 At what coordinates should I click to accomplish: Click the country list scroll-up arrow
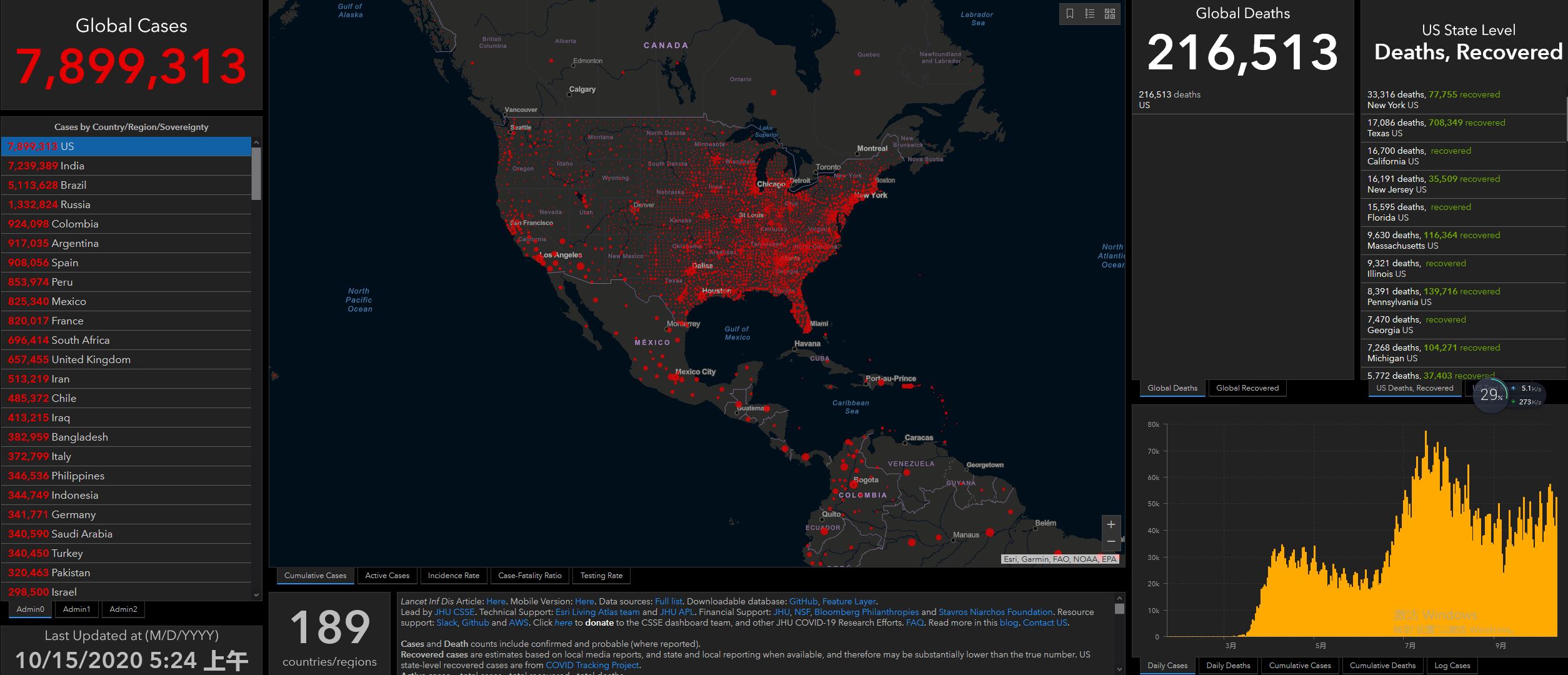coord(256,142)
